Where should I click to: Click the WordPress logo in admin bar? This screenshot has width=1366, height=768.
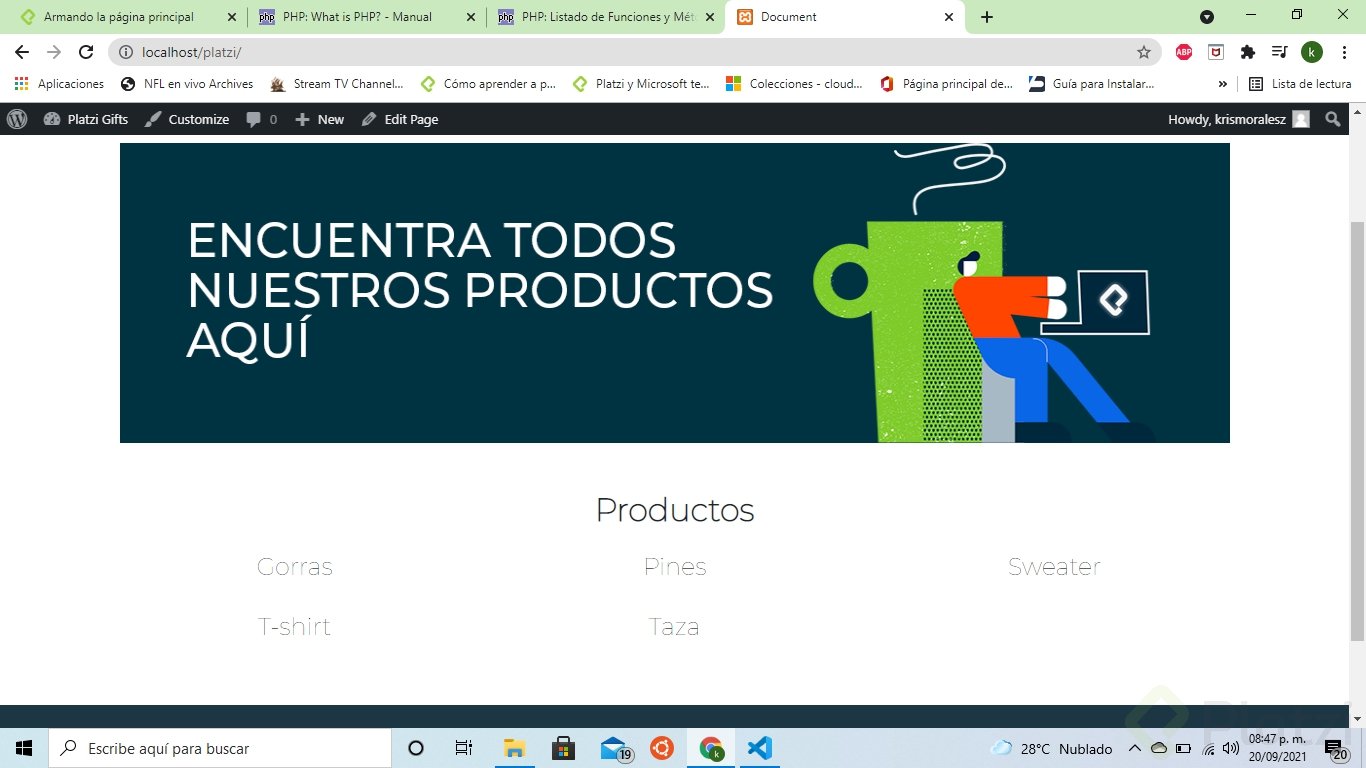pos(17,119)
